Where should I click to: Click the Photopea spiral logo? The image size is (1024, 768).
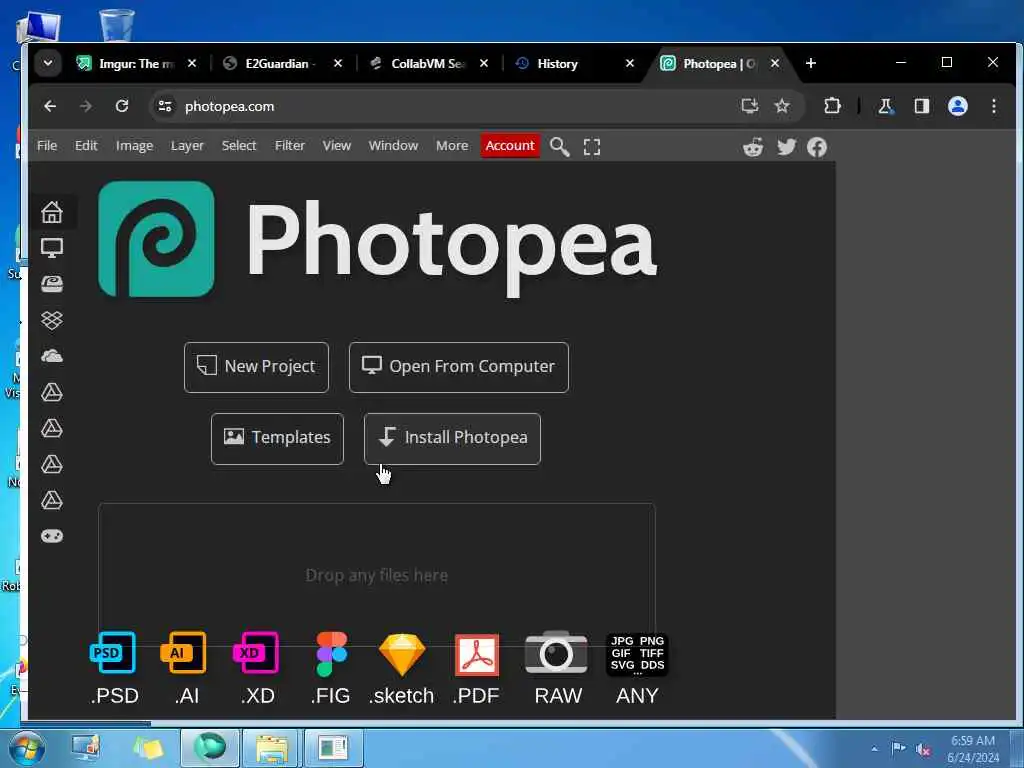click(156, 239)
